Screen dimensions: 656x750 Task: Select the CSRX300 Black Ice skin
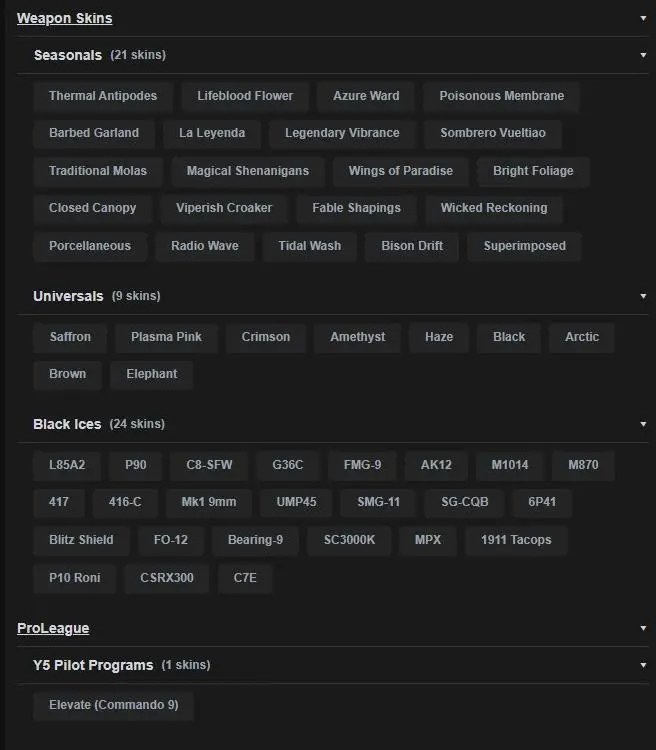click(x=167, y=578)
